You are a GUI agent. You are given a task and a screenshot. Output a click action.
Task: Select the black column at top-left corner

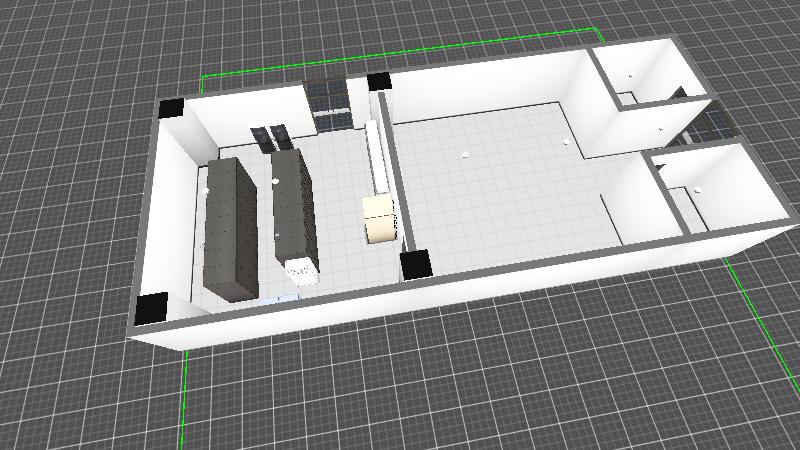(169, 108)
